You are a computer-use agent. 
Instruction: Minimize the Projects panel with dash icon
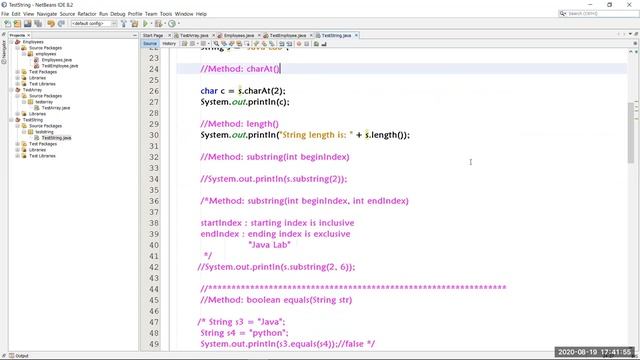point(135,36)
